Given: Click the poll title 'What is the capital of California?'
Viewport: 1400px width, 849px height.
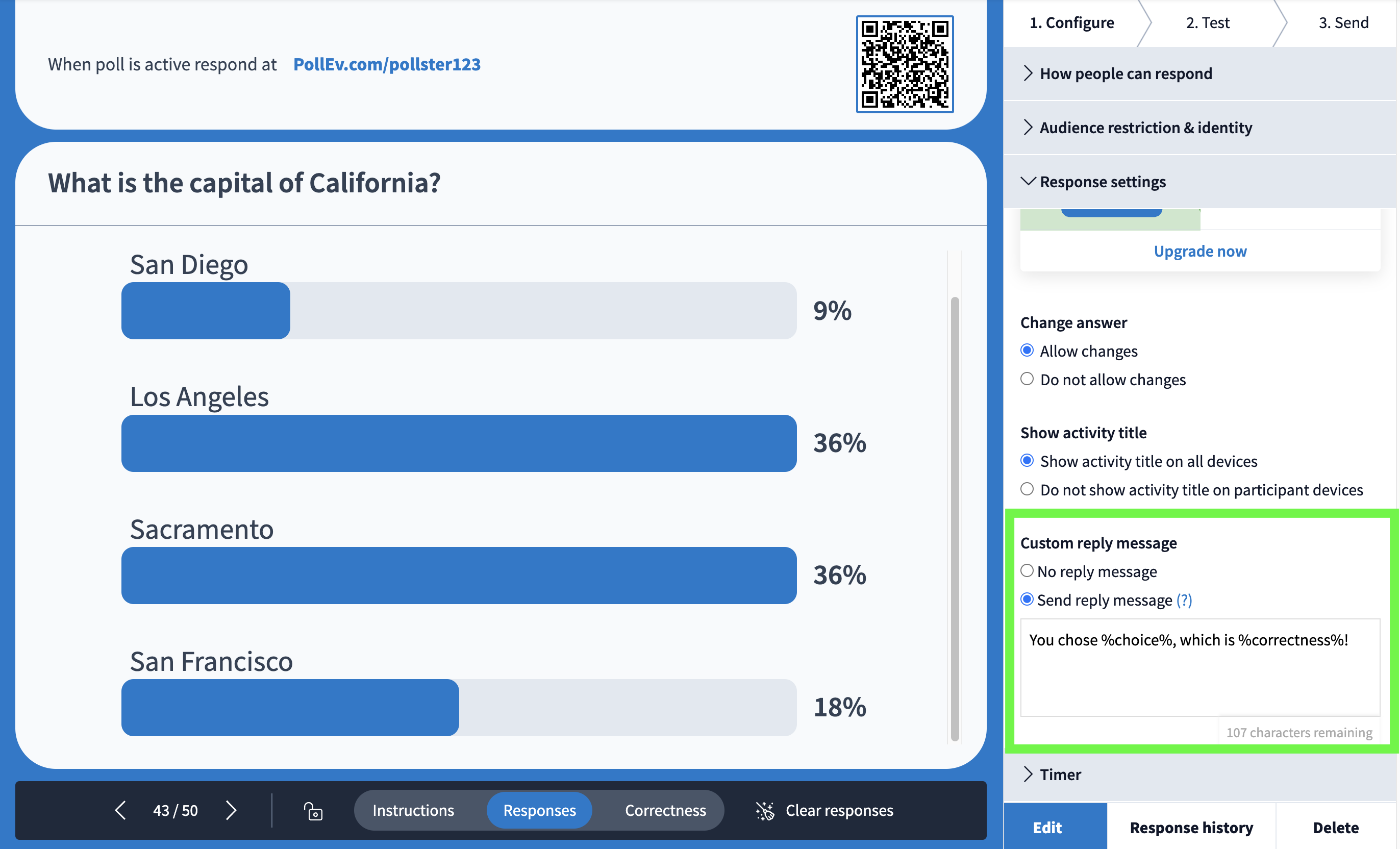Looking at the screenshot, I should coord(244,183).
